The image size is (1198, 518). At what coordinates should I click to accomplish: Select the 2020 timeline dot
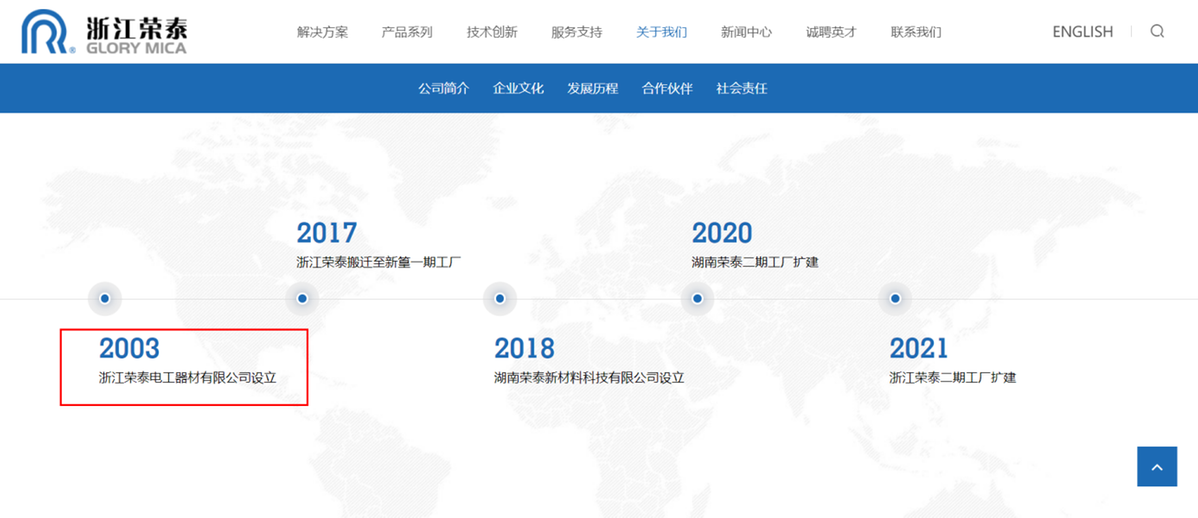(x=698, y=299)
